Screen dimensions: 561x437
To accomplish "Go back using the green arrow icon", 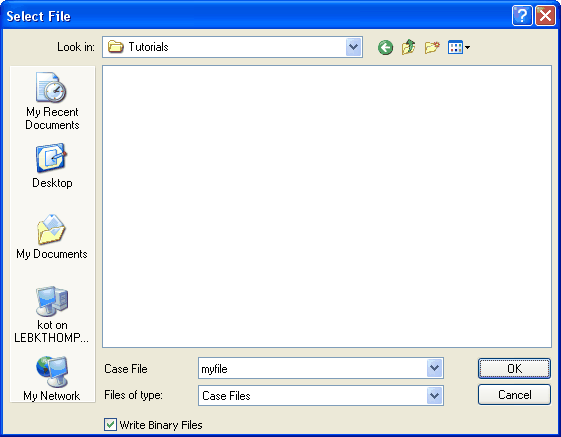I will click(x=385, y=47).
